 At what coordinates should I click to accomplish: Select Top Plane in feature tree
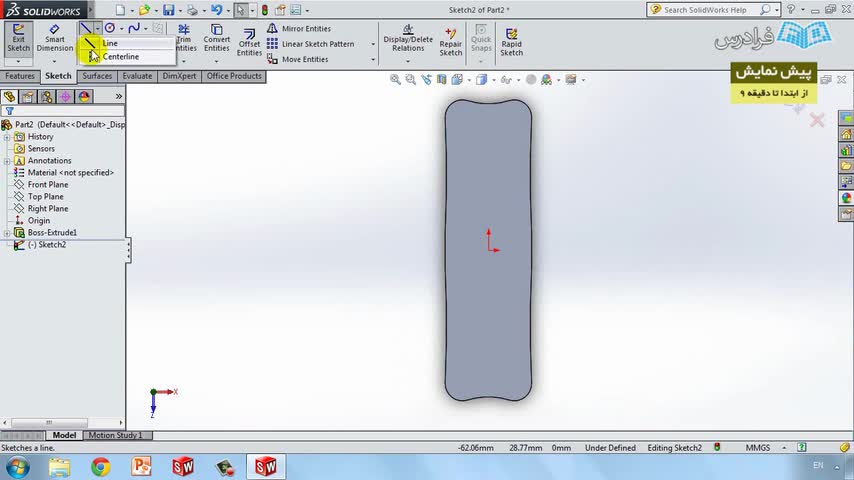pyautogui.click(x=39, y=197)
